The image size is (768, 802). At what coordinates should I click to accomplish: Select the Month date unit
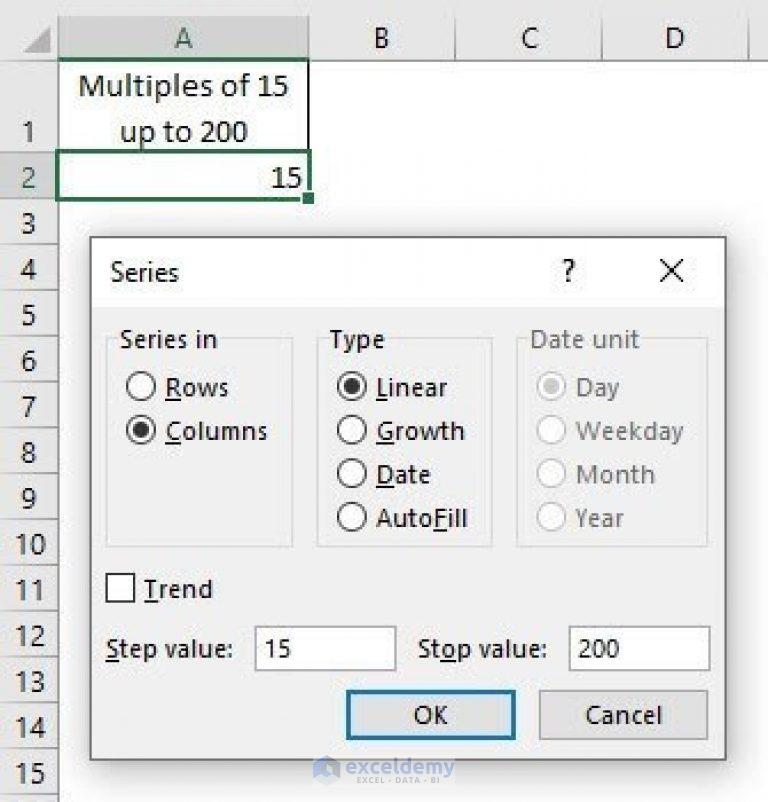(552, 474)
